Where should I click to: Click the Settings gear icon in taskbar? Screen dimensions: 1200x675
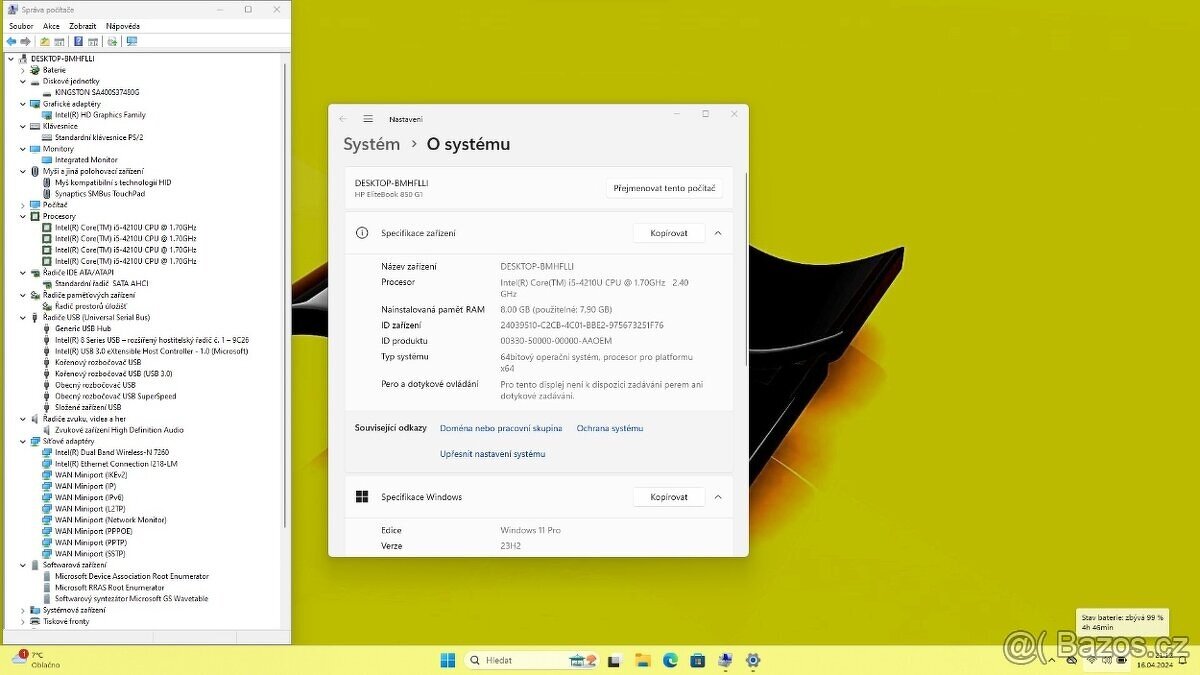click(x=753, y=660)
